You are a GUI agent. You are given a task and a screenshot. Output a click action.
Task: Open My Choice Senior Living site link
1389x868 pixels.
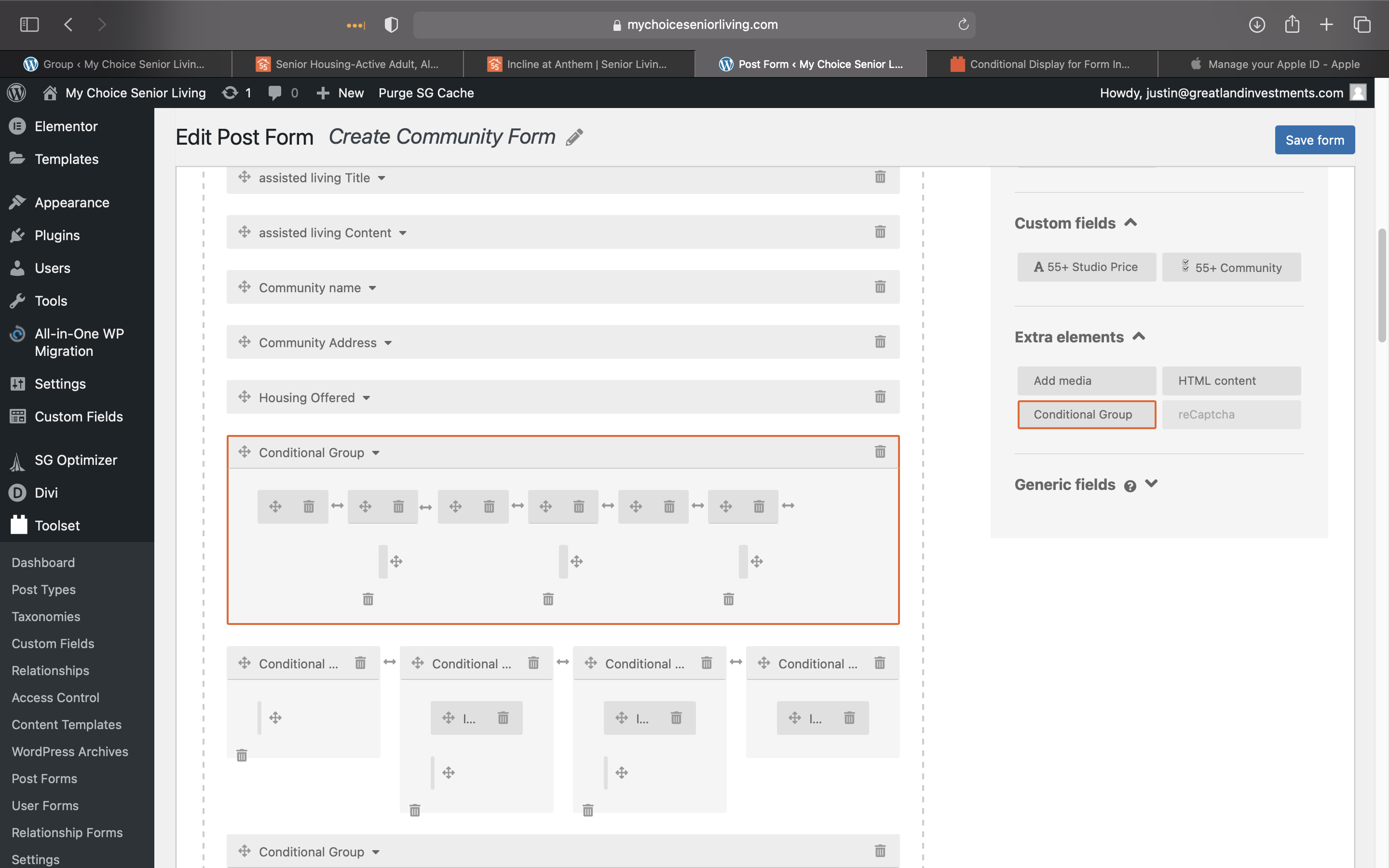coord(124,93)
